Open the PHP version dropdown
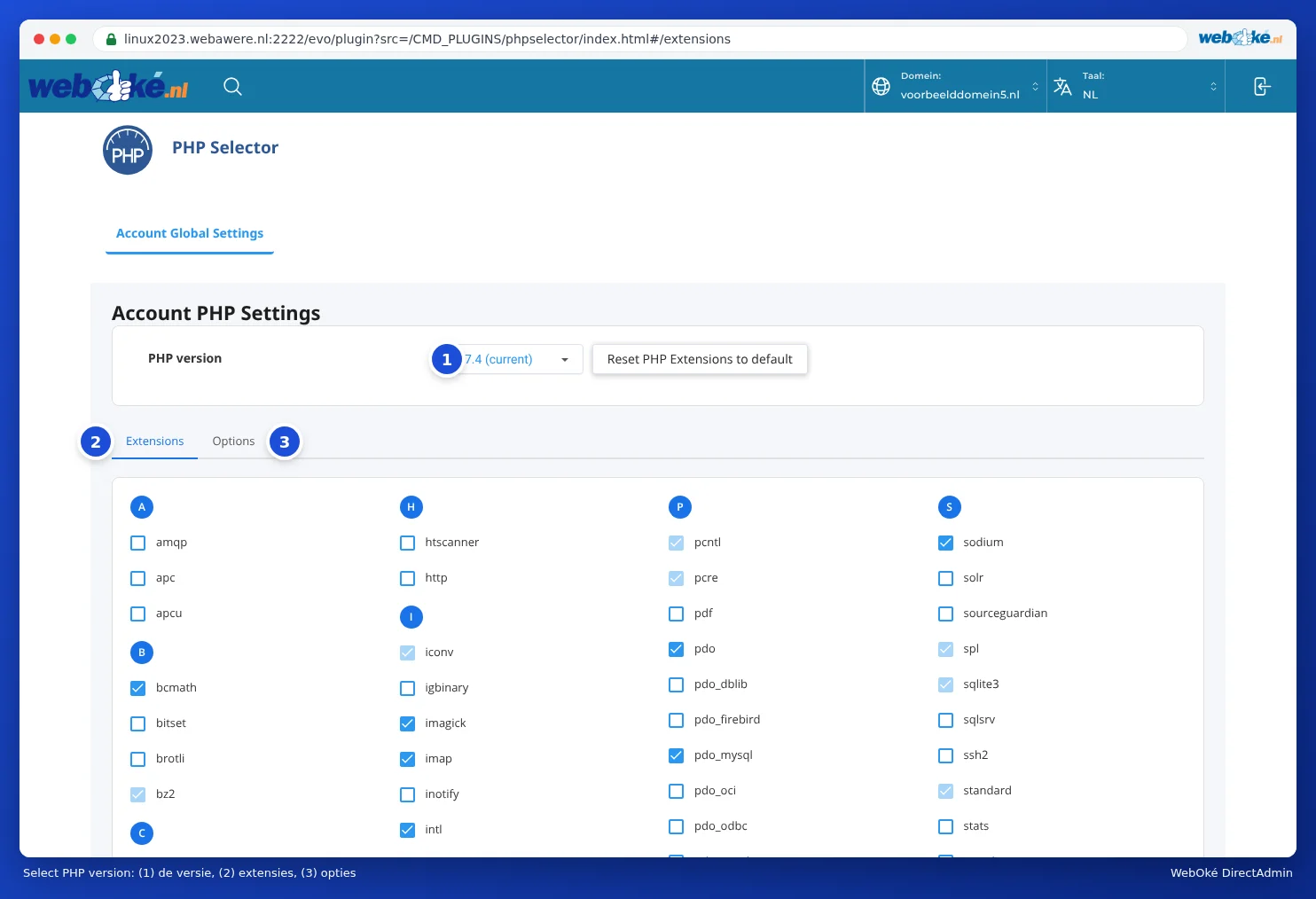 tap(516, 359)
